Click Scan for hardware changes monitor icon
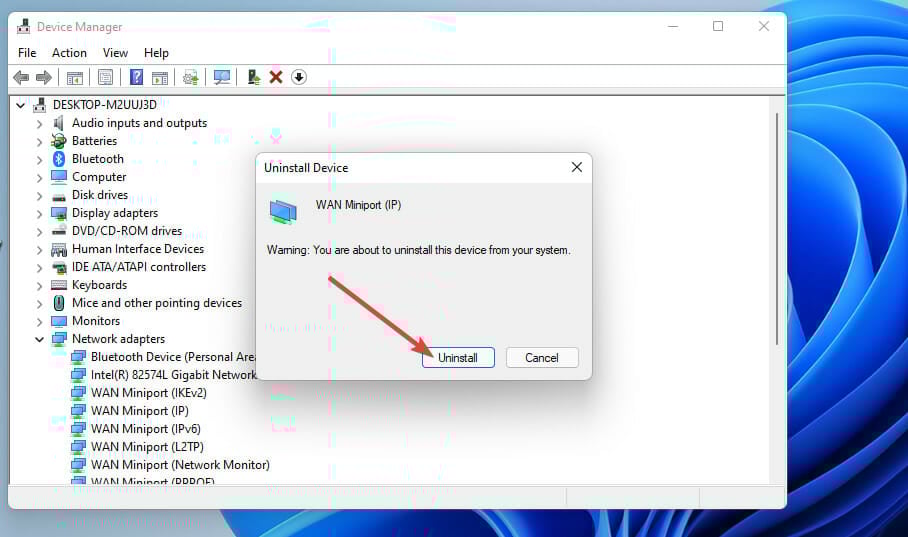908x537 pixels. click(x=222, y=77)
